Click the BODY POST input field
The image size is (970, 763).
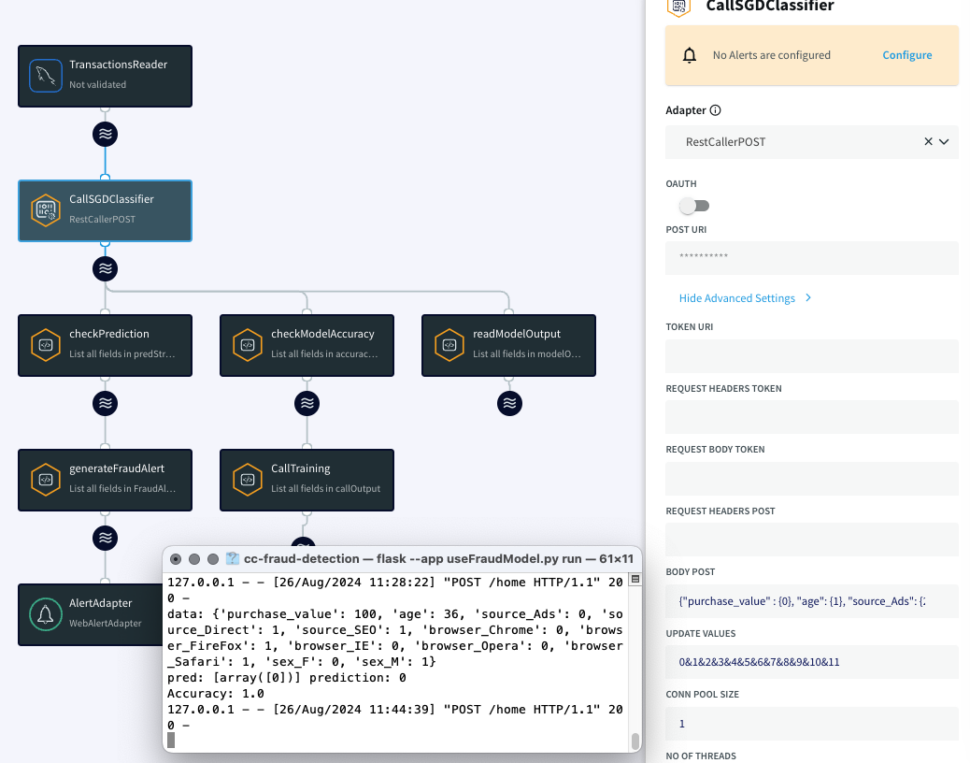811,601
